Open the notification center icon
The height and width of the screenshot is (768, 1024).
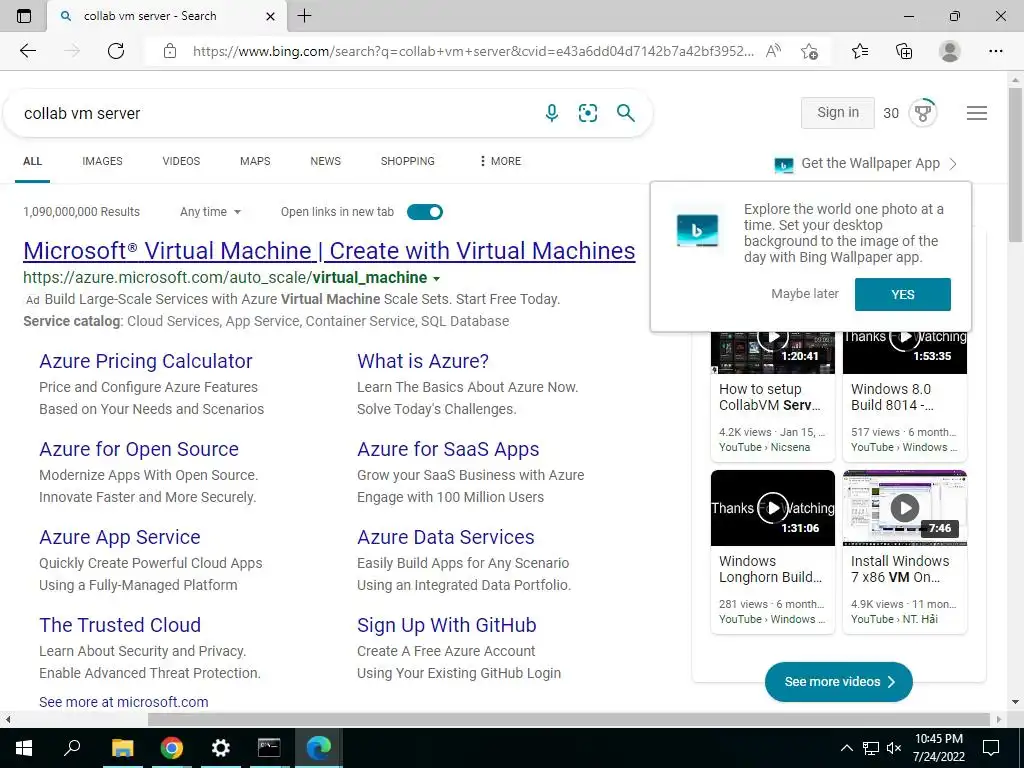(x=991, y=748)
